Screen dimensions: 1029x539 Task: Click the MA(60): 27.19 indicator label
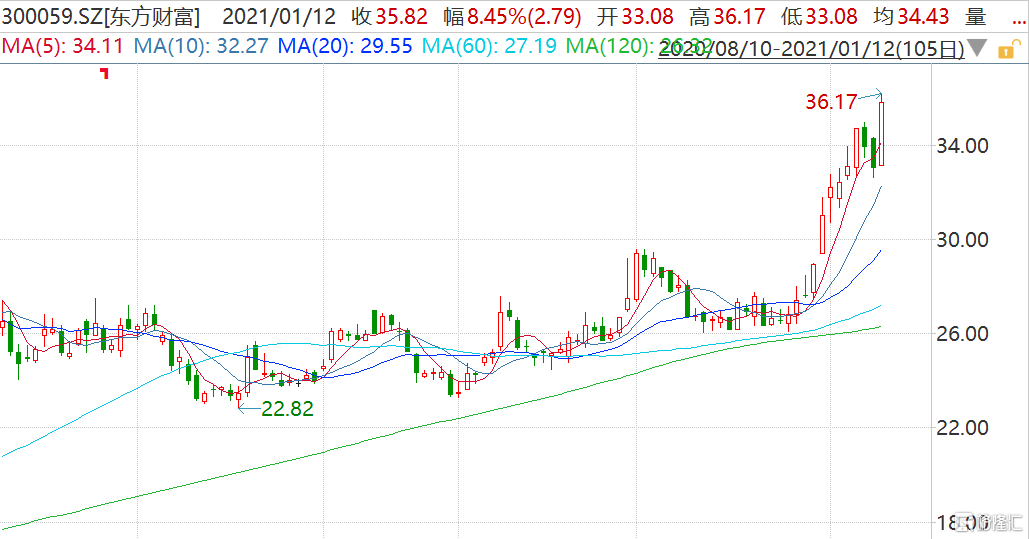pos(489,46)
